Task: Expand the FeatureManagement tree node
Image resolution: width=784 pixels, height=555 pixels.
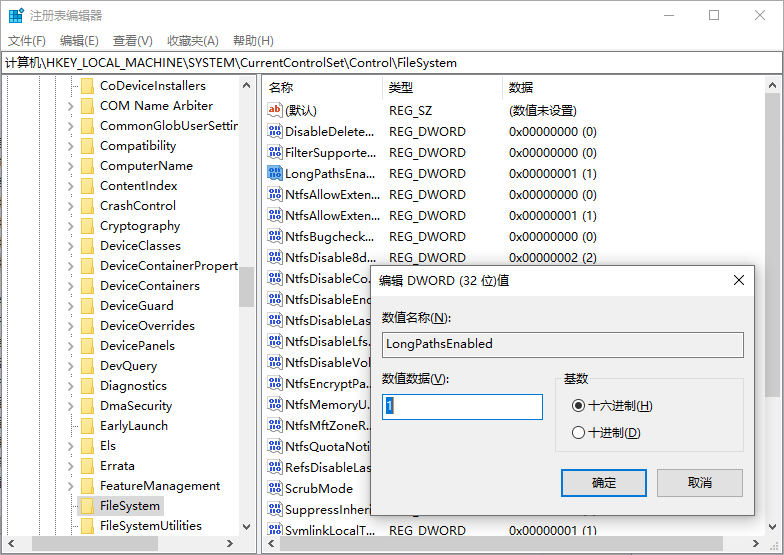Action: point(70,486)
